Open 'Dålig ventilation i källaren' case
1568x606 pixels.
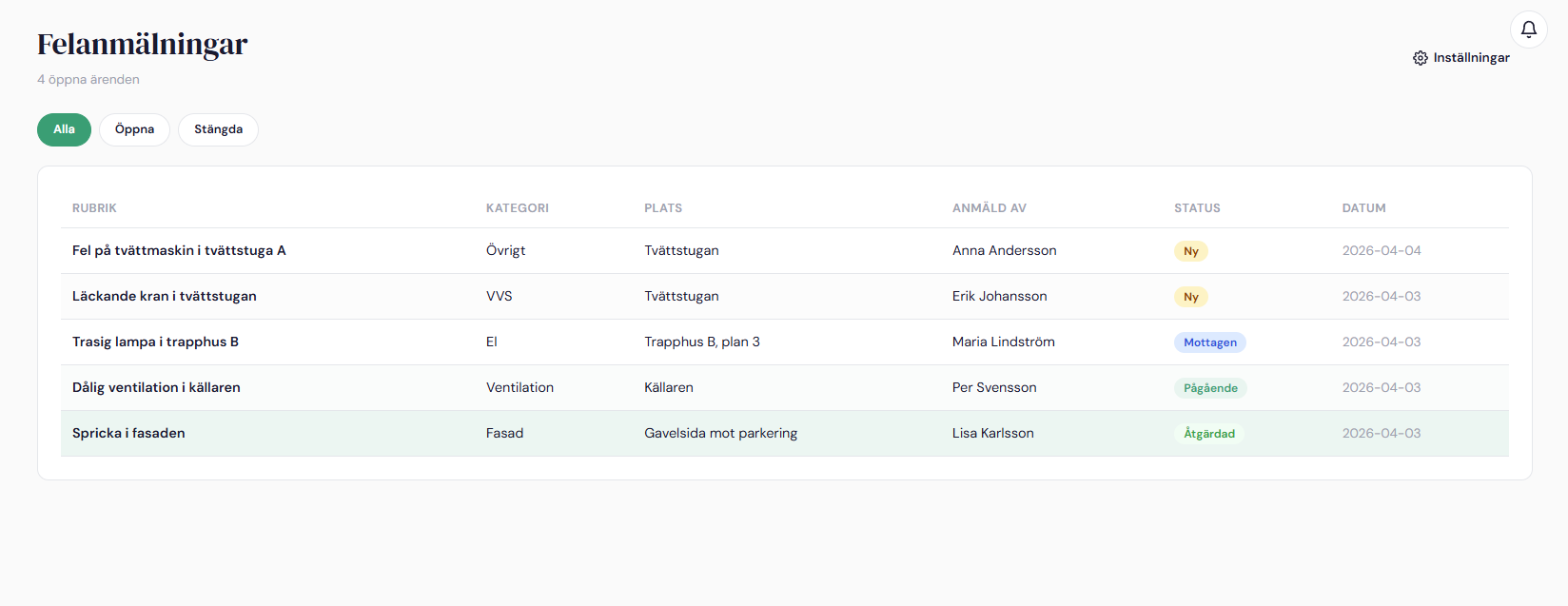[x=156, y=388]
